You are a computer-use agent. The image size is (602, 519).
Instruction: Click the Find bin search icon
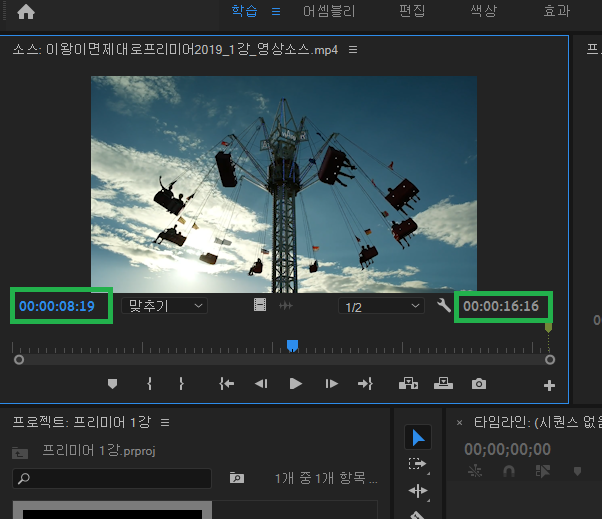point(236,478)
